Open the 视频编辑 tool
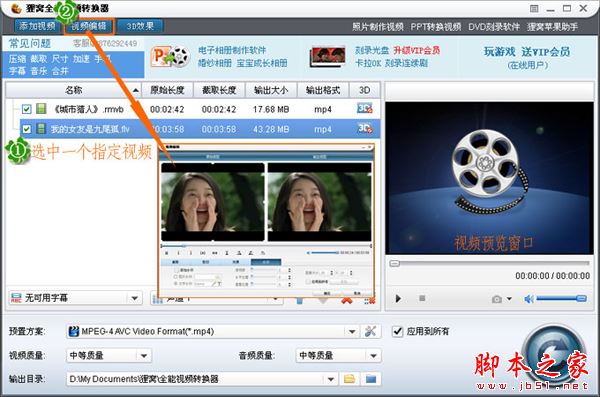 [89, 26]
